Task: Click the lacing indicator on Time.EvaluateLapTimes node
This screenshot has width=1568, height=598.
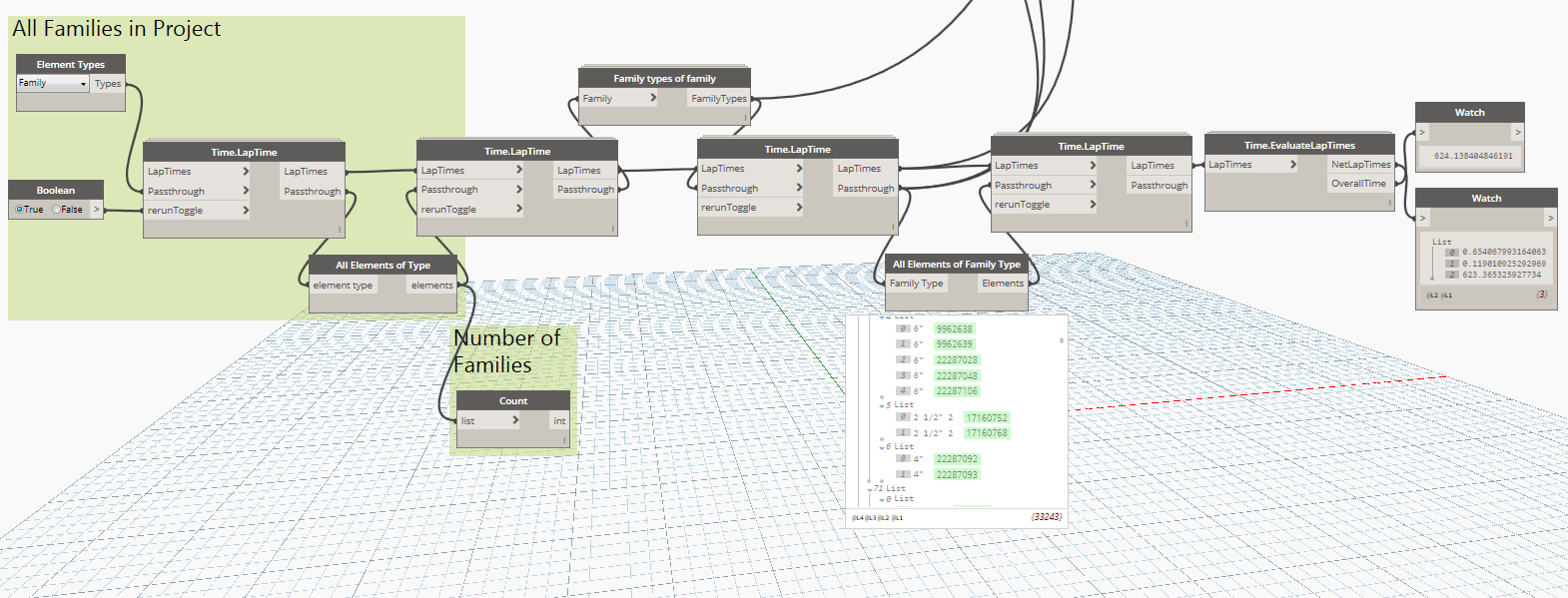Action: coord(1389,202)
